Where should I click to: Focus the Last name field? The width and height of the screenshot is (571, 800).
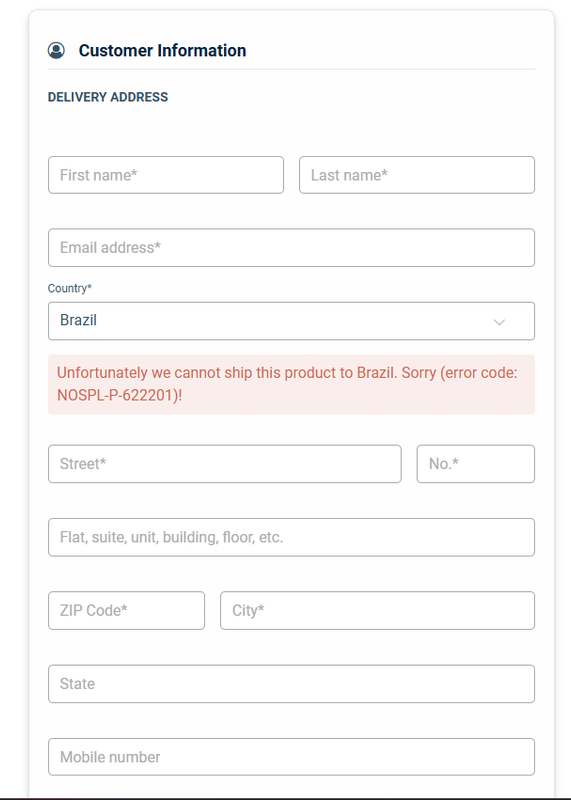[417, 175]
